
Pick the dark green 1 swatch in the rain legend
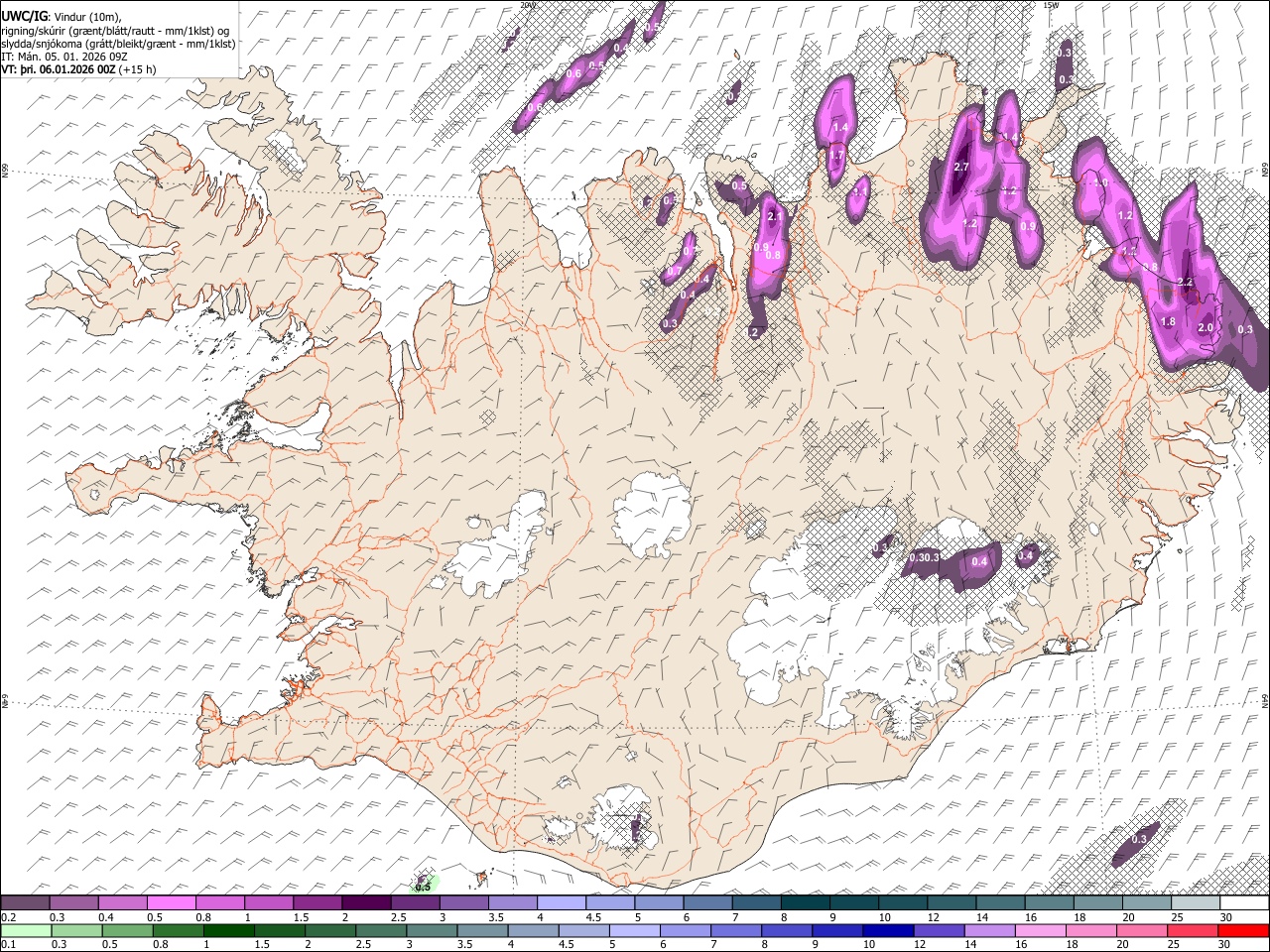[x=229, y=930]
